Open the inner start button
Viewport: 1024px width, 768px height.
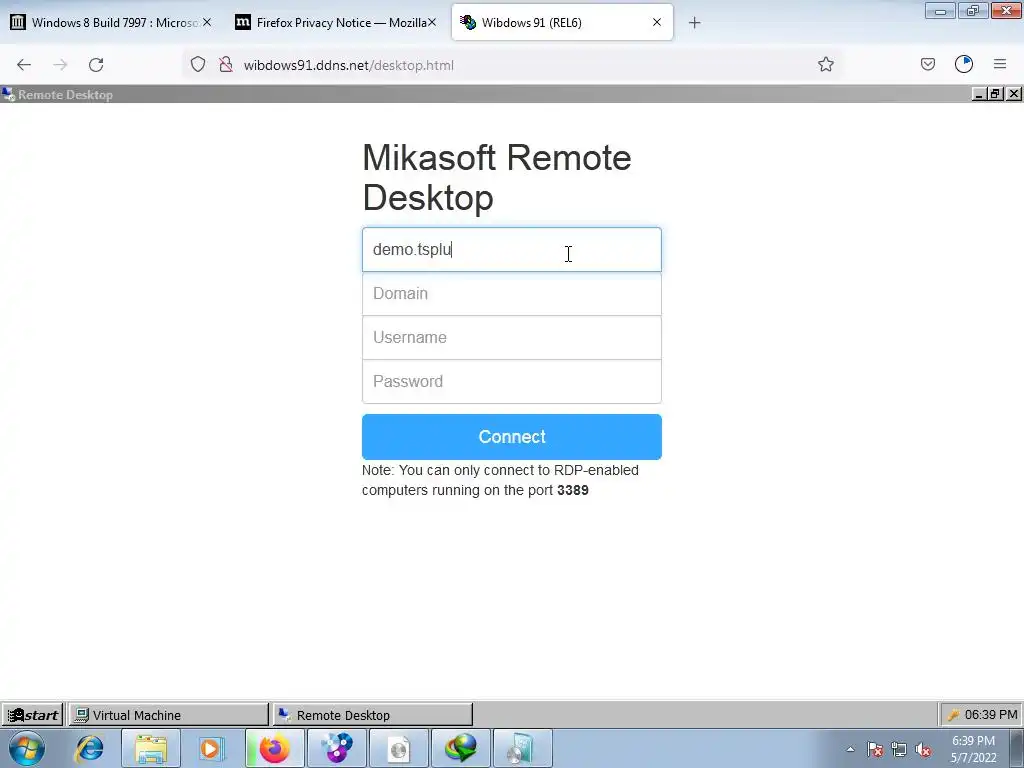(x=33, y=715)
